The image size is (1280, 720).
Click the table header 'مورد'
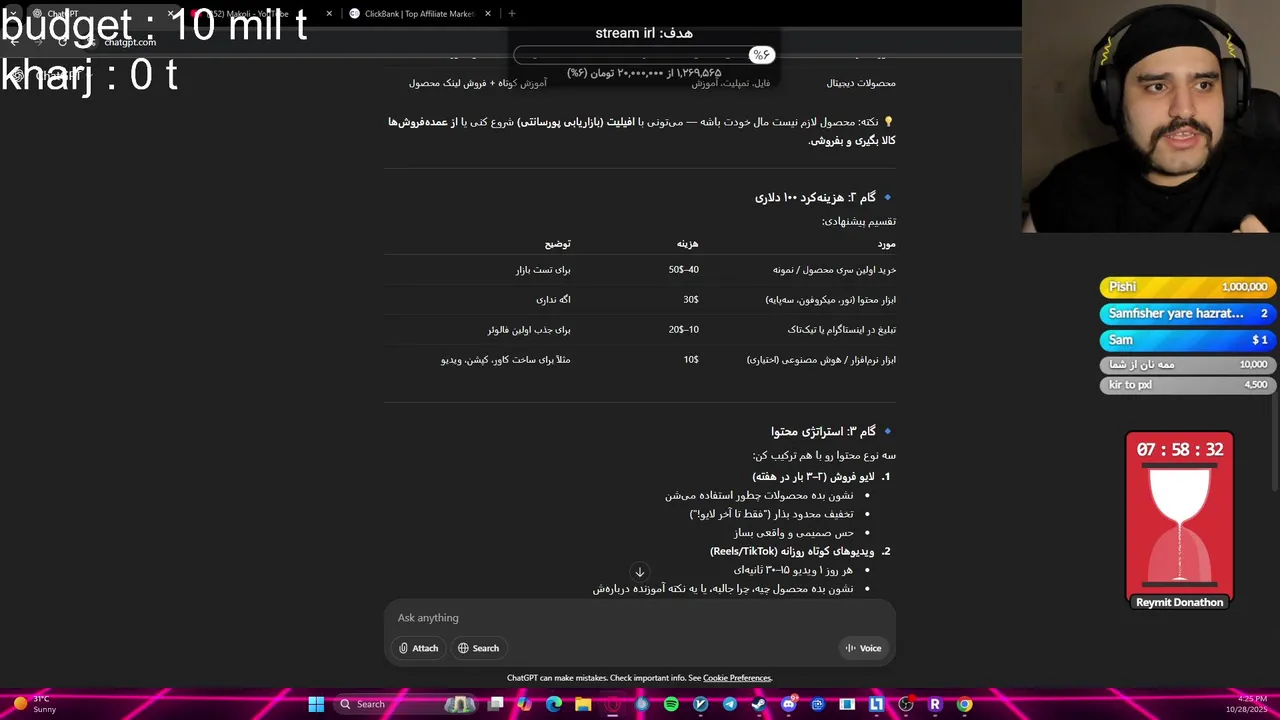[886, 244]
